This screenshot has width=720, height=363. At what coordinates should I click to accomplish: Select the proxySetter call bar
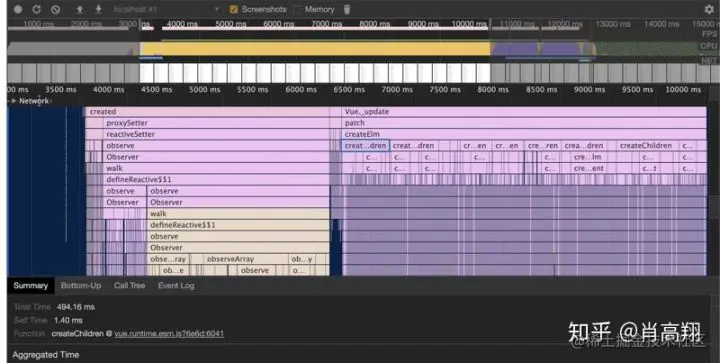coord(216,123)
